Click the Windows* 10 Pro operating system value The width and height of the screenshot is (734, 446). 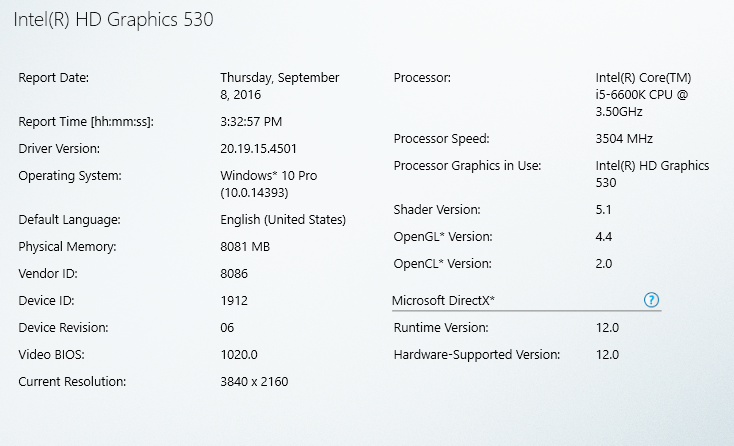pyautogui.click(x=269, y=184)
